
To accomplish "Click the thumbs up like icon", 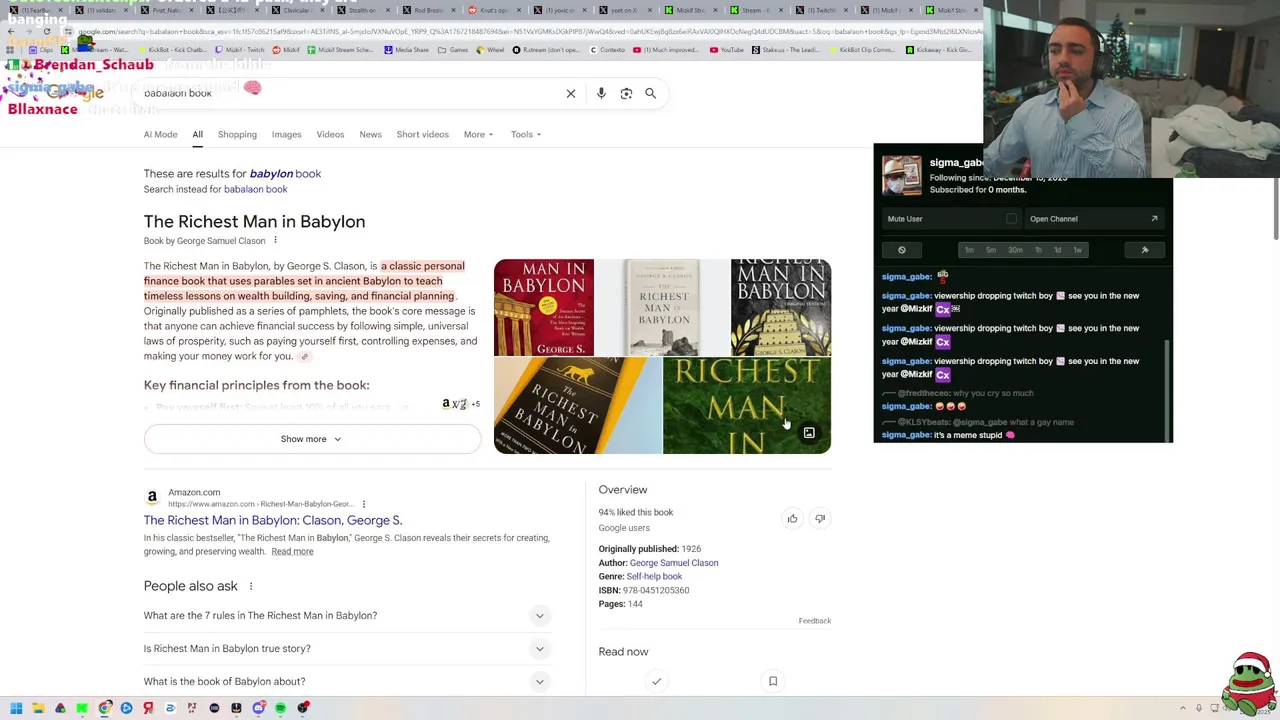I will (x=792, y=518).
